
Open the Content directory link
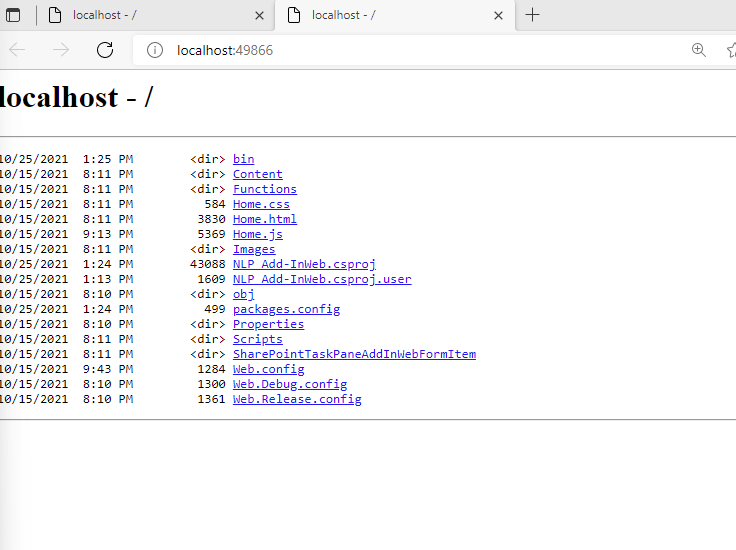[x=258, y=174]
